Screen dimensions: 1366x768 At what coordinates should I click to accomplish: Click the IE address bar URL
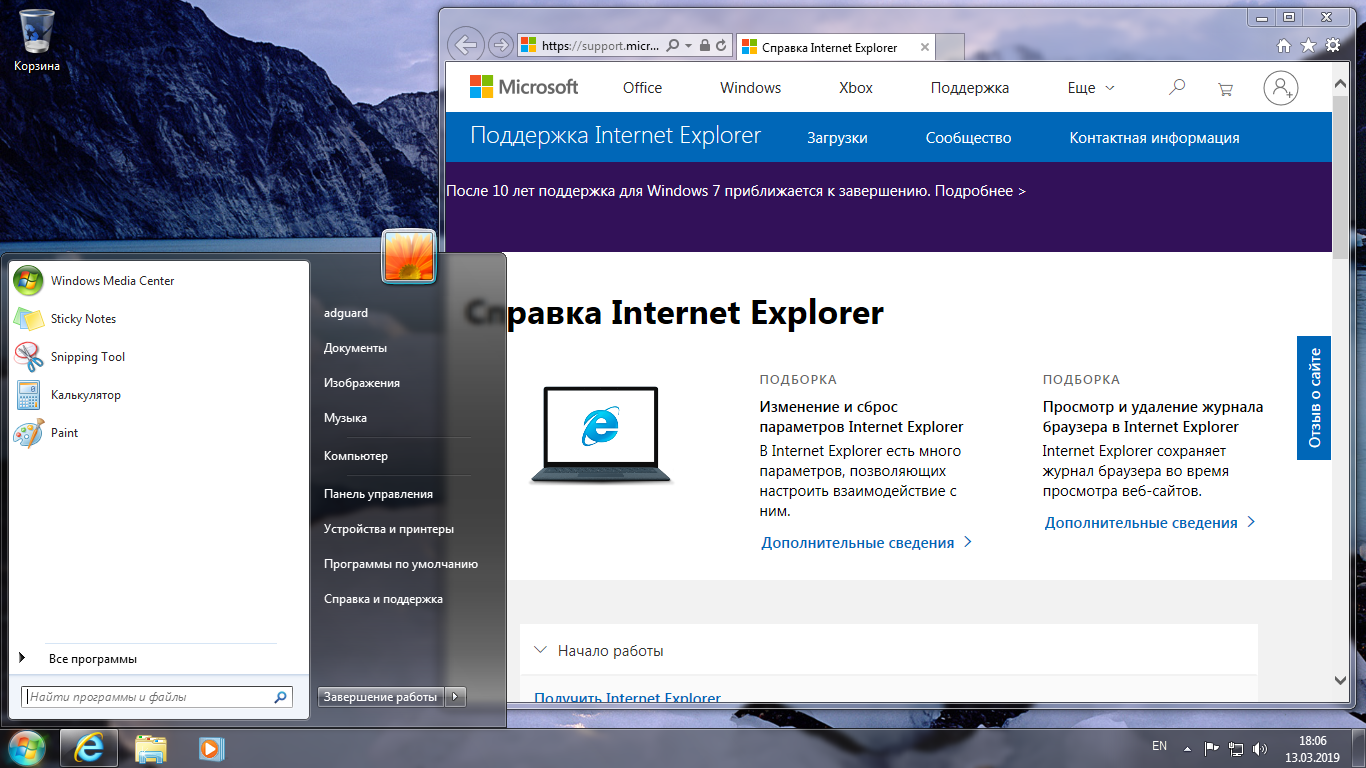pos(602,45)
